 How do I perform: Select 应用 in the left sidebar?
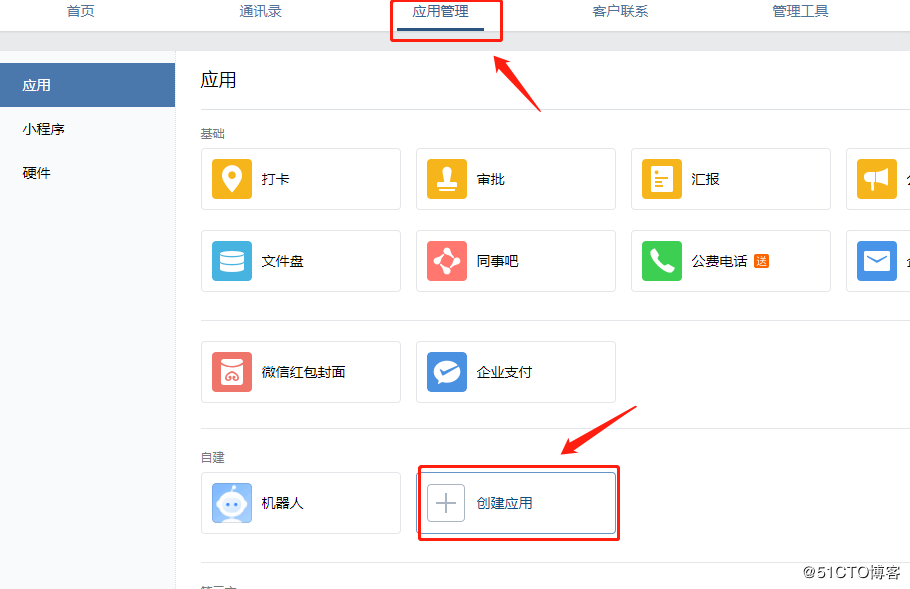87,85
